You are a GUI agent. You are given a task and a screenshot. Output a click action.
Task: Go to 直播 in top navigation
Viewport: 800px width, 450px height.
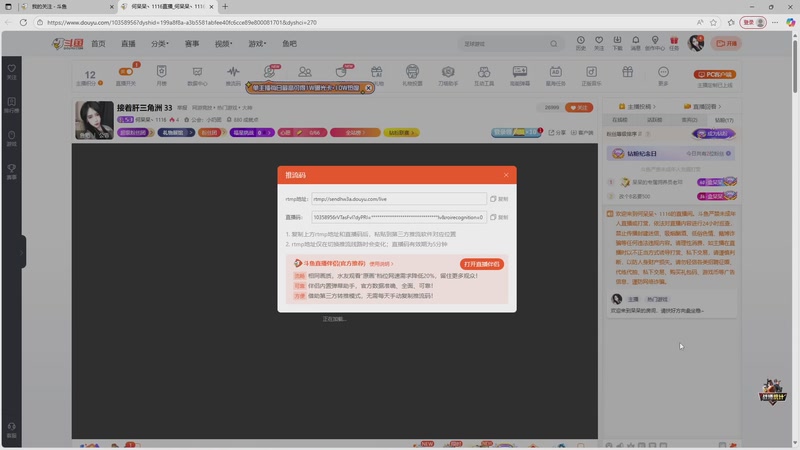(x=128, y=44)
